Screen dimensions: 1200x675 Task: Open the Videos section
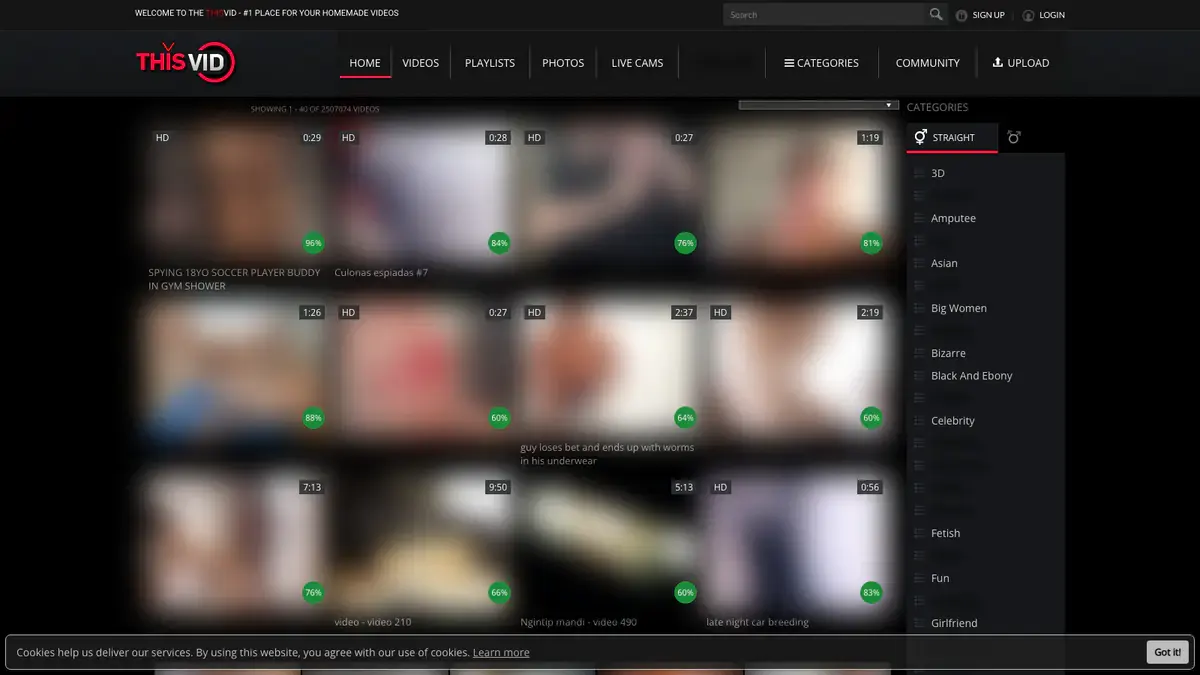click(421, 63)
